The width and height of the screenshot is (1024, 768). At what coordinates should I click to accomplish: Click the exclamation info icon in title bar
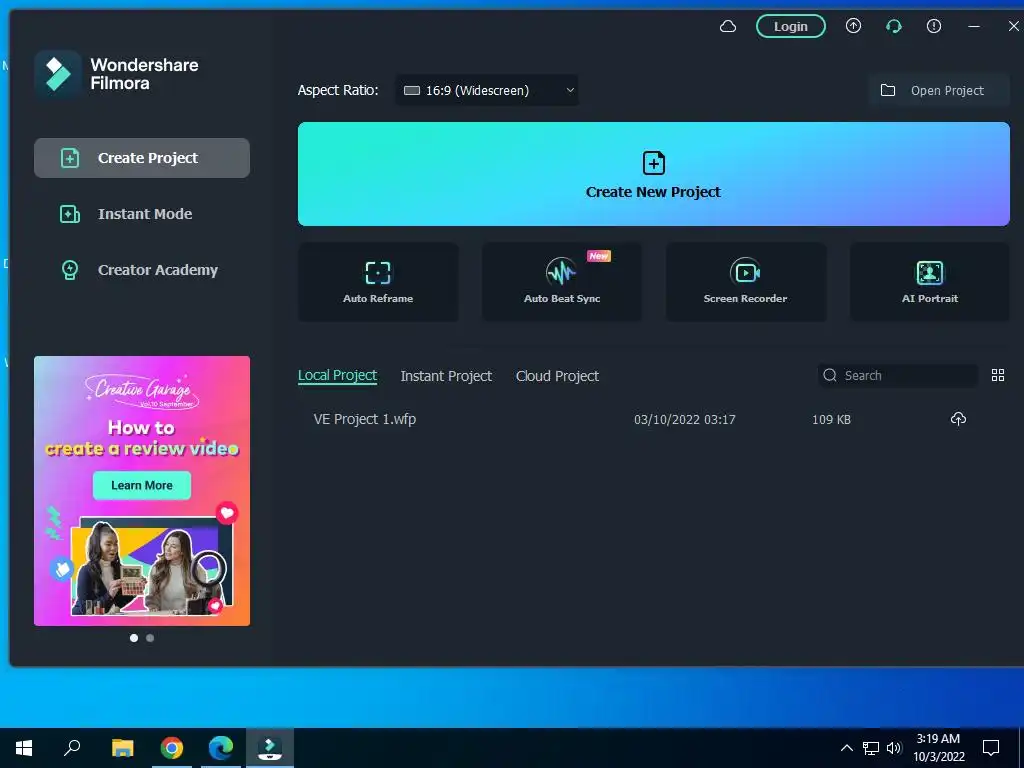coord(934,26)
